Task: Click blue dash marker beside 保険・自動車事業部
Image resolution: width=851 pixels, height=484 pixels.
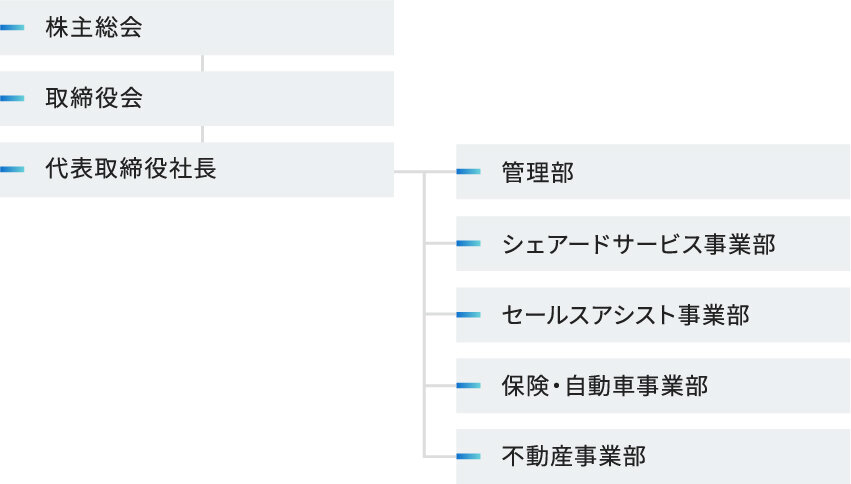Action: (468, 385)
